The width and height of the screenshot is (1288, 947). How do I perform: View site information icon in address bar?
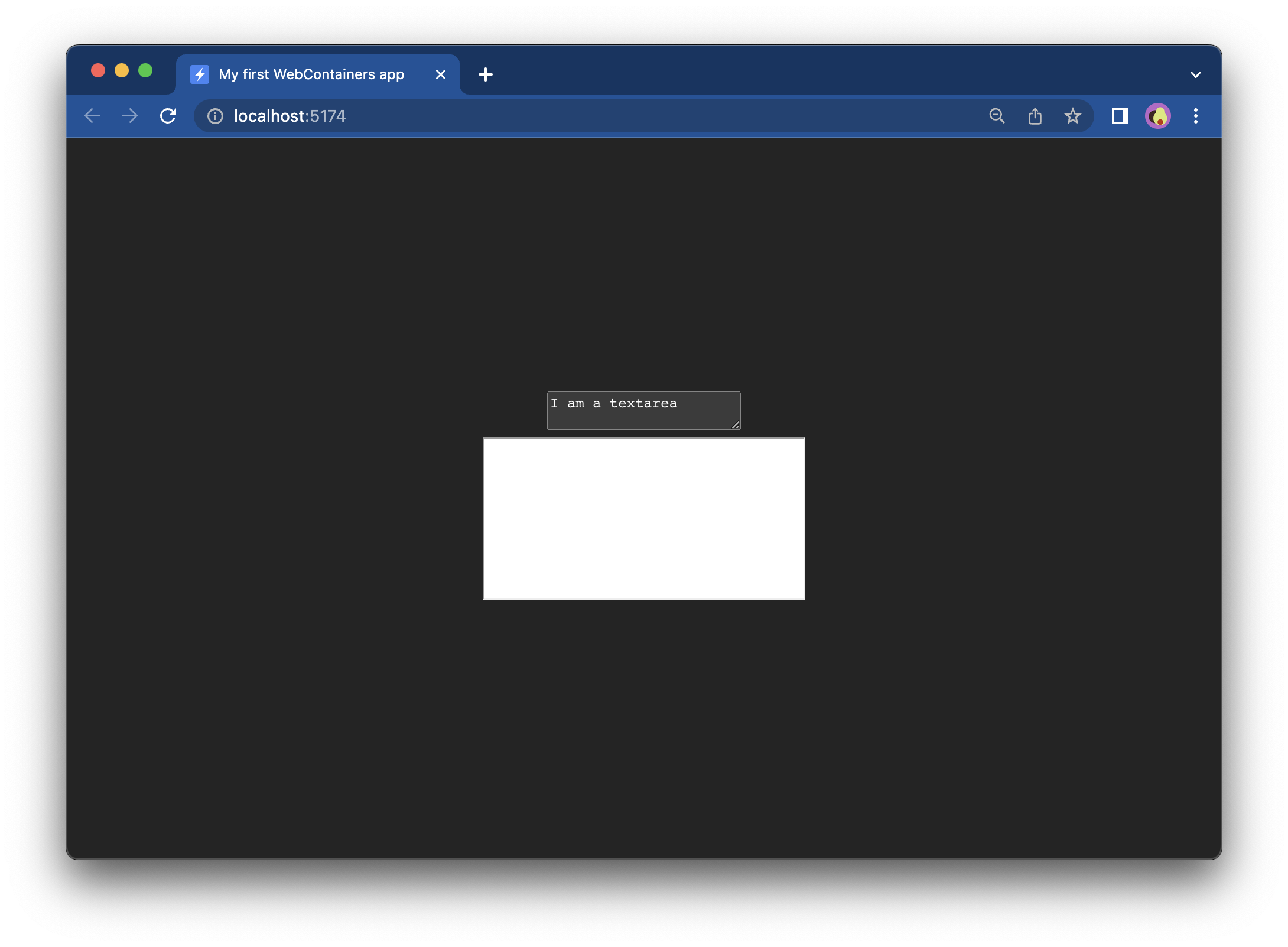coord(215,116)
